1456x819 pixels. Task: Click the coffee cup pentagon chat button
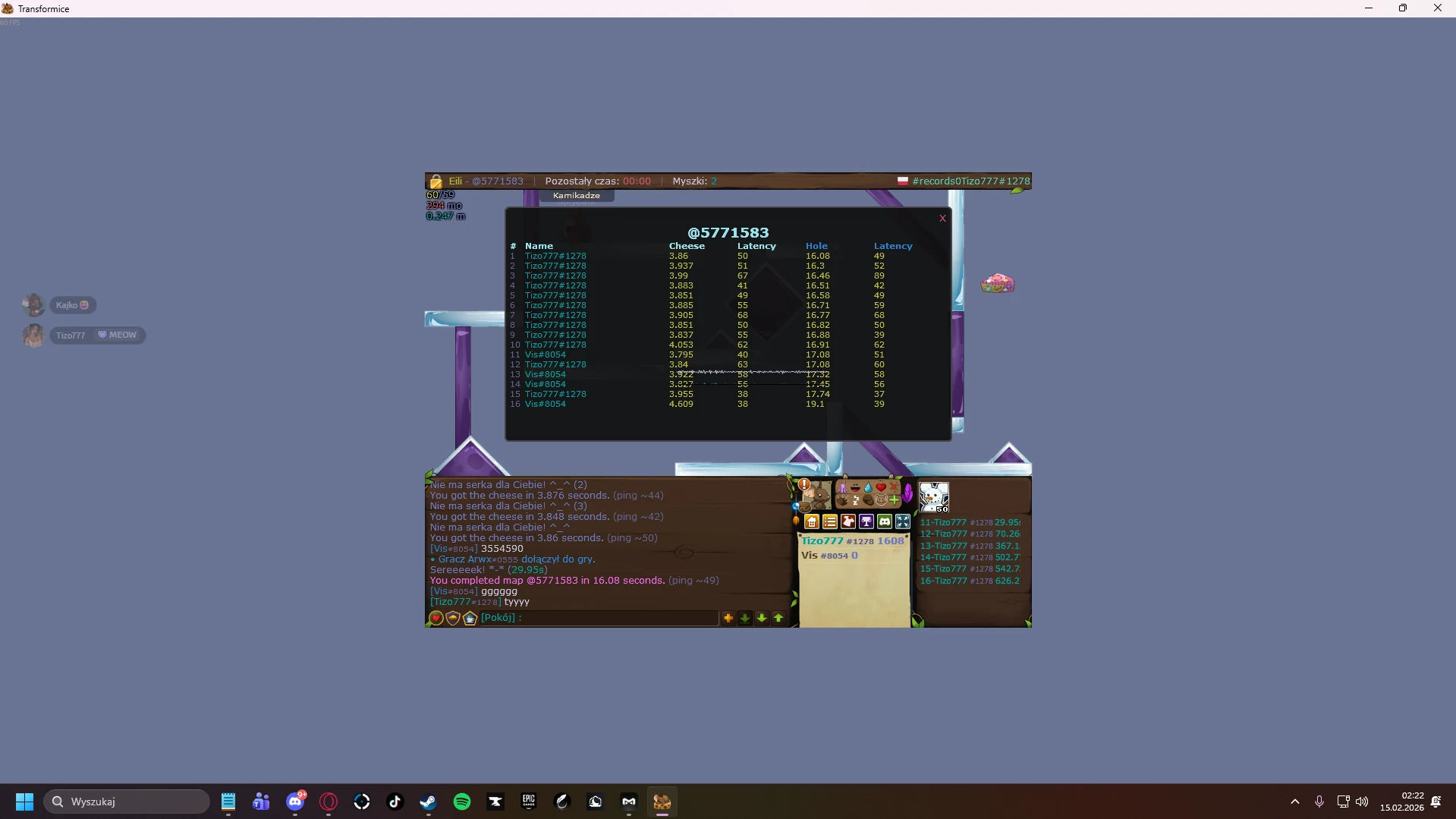[470, 619]
